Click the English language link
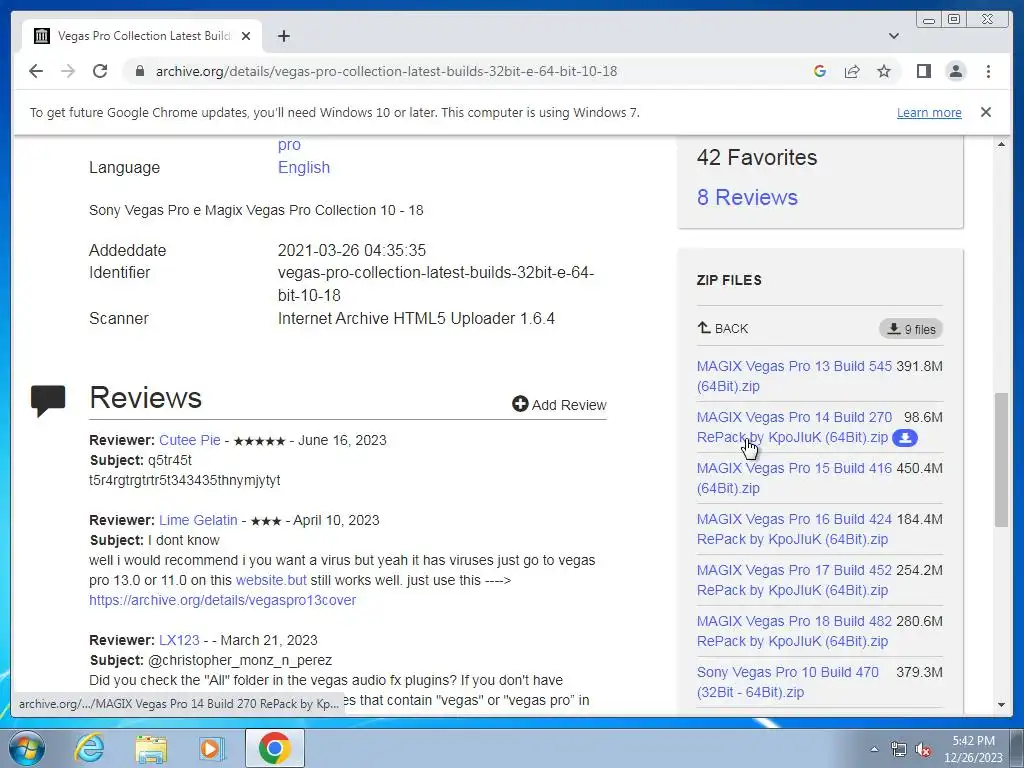The width and height of the screenshot is (1024, 768). pos(304,167)
